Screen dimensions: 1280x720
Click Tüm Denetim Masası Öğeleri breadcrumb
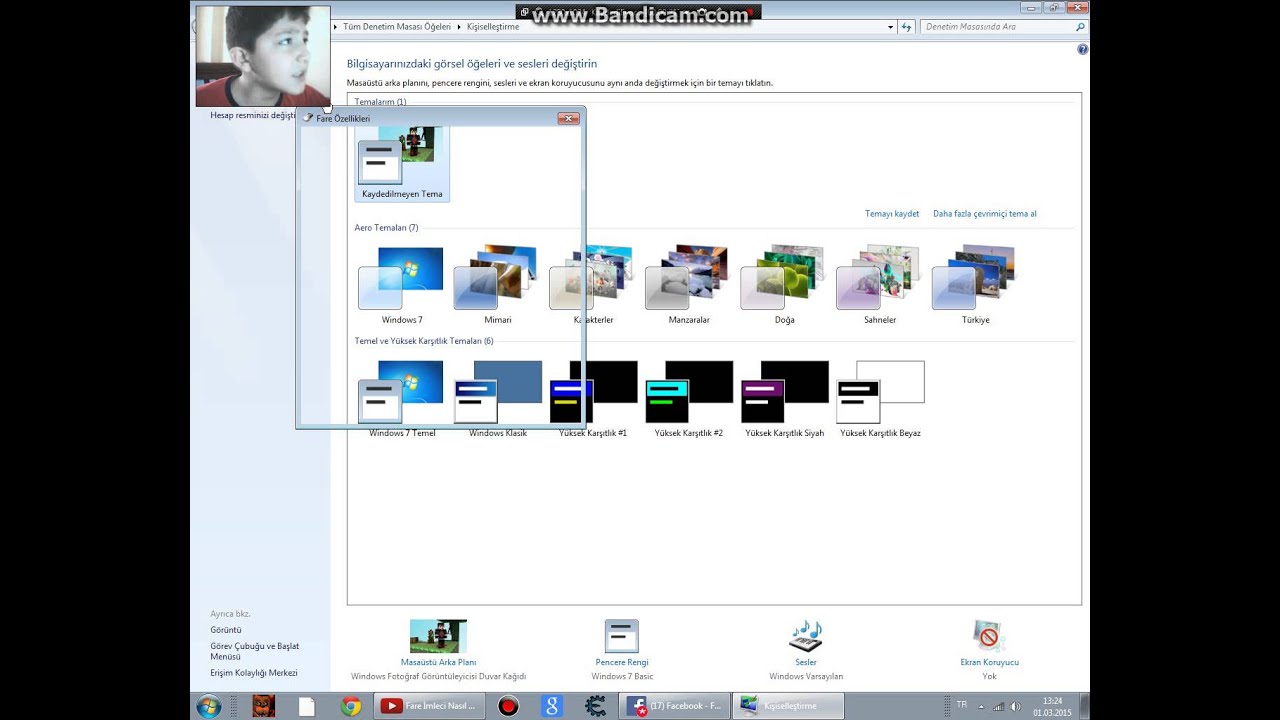(397, 27)
